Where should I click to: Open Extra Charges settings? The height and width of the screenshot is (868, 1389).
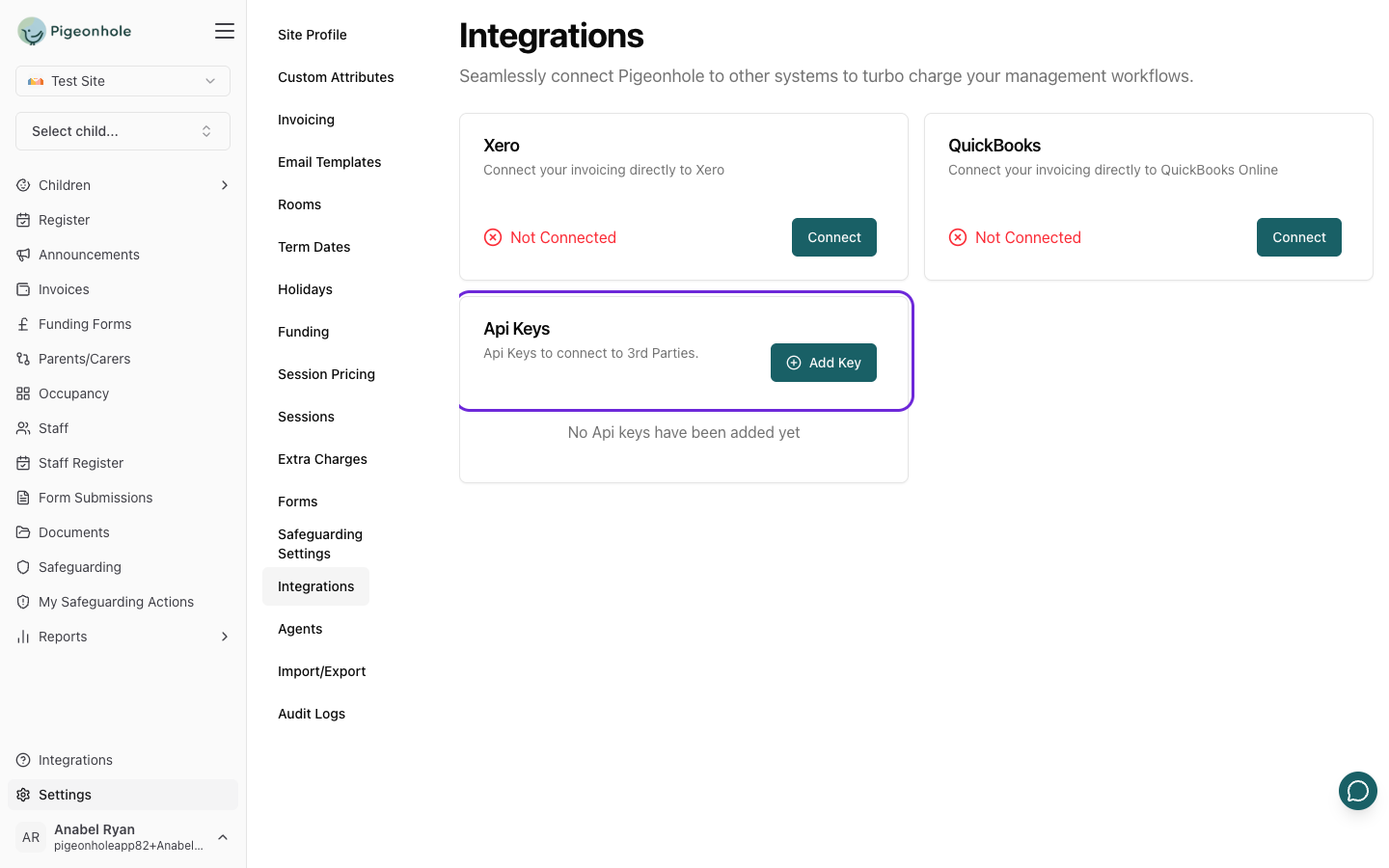click(322, 459)
